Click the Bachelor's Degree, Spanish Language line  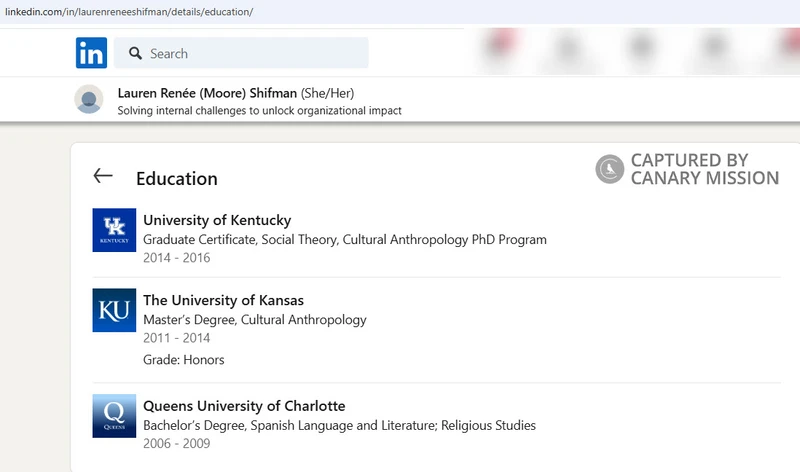point(339,425)
